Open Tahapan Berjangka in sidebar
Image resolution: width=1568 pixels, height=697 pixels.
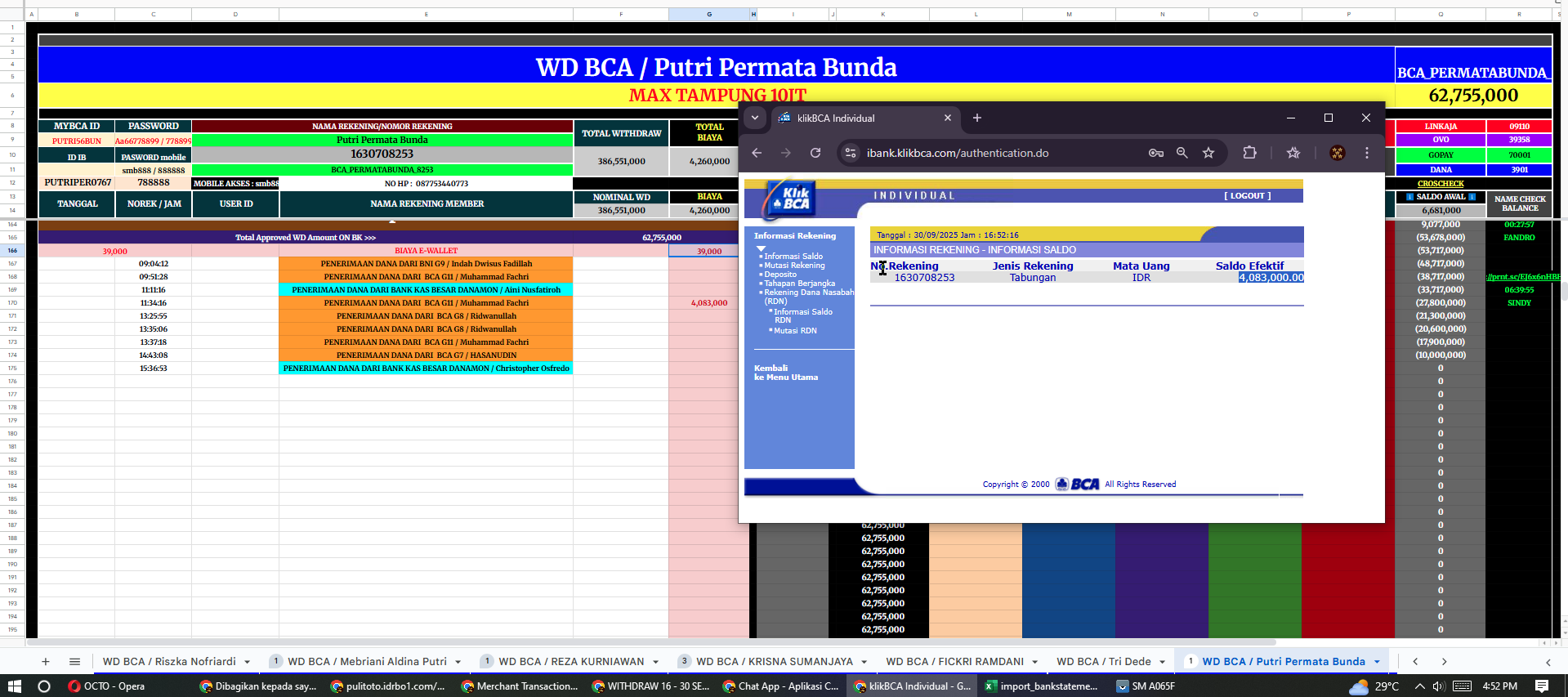tap(799, 284)
